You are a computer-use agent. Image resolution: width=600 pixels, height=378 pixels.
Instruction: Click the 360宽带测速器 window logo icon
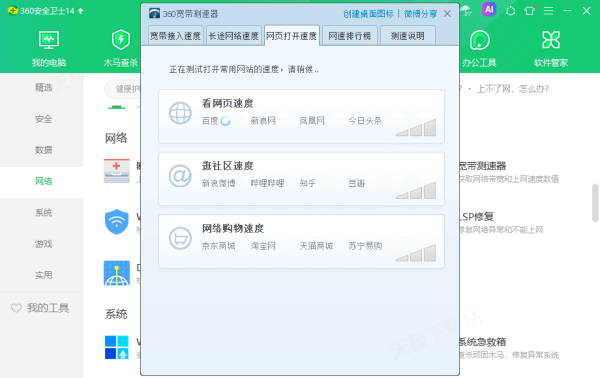click(x=154, y=13)
